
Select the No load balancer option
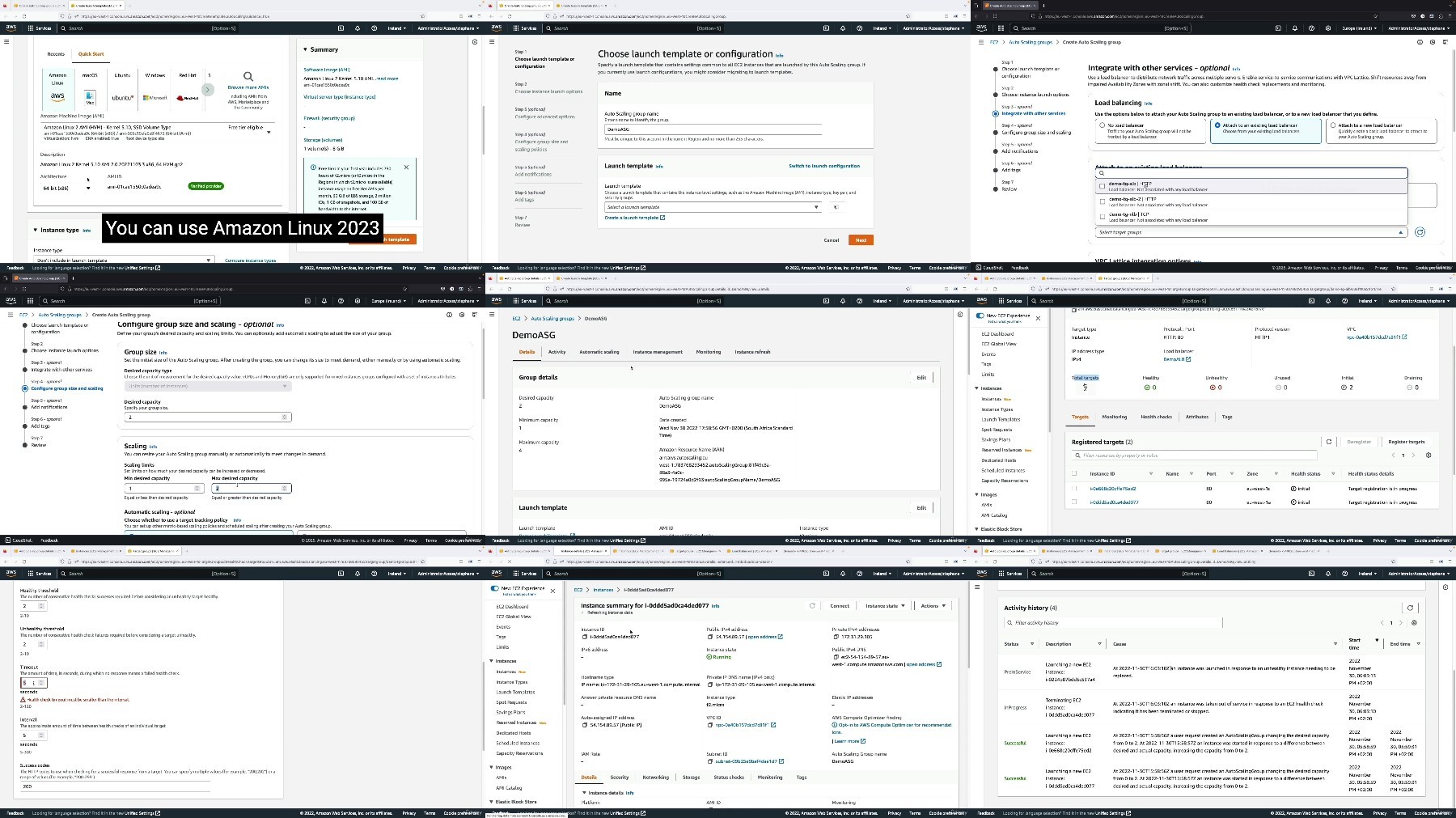point(1102,125)
